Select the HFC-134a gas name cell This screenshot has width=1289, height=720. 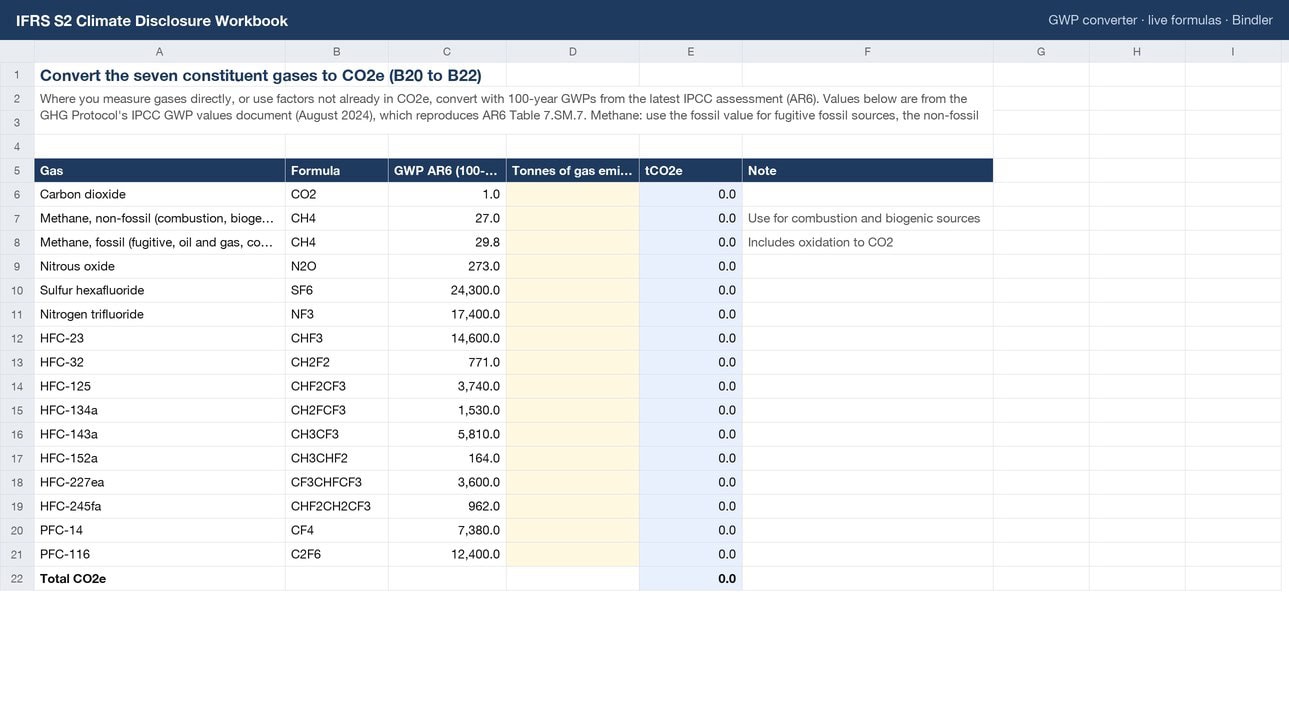coord(160,410)
